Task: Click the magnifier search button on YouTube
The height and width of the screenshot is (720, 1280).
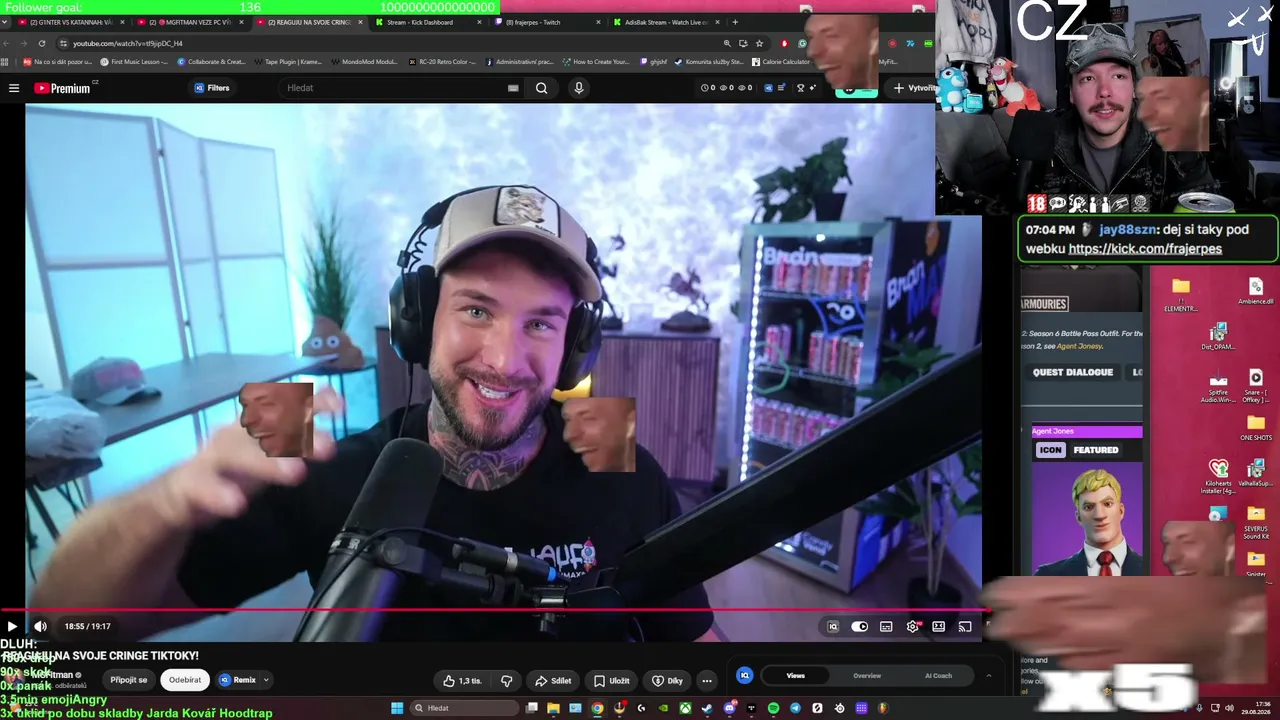Action: point(541,88)
